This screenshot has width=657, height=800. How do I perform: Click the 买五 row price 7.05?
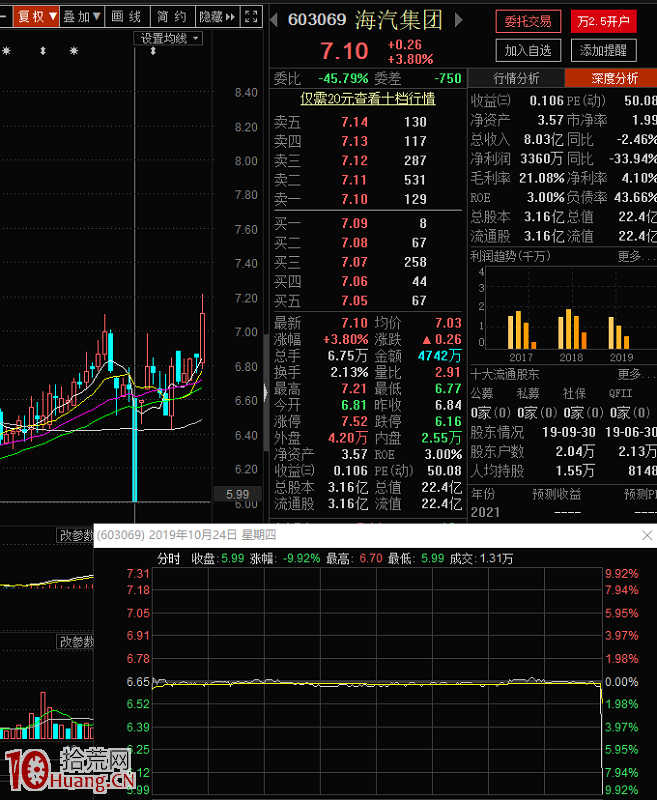tap(355, 301)
